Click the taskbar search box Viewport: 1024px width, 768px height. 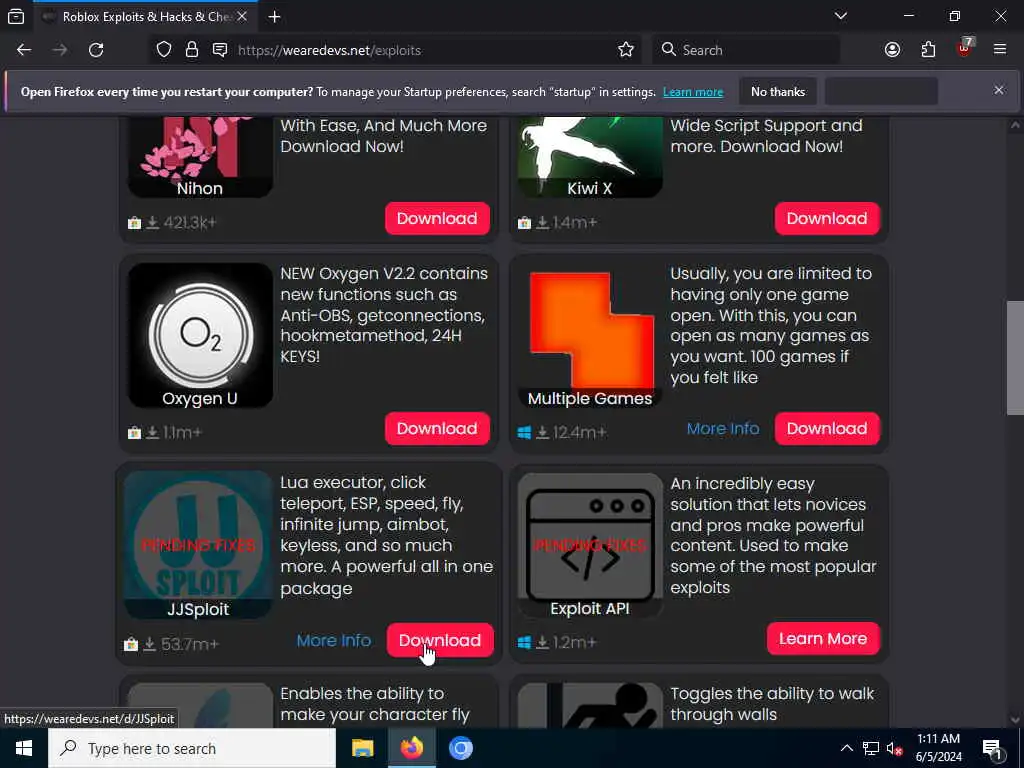(192, 748)
